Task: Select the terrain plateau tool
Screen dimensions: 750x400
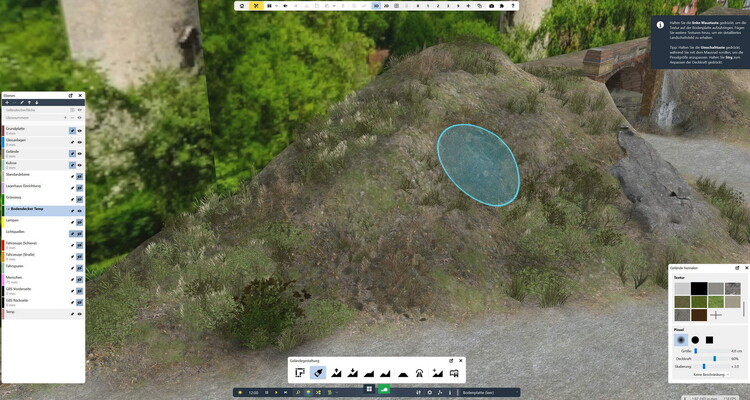Action: tap(403, 373)
